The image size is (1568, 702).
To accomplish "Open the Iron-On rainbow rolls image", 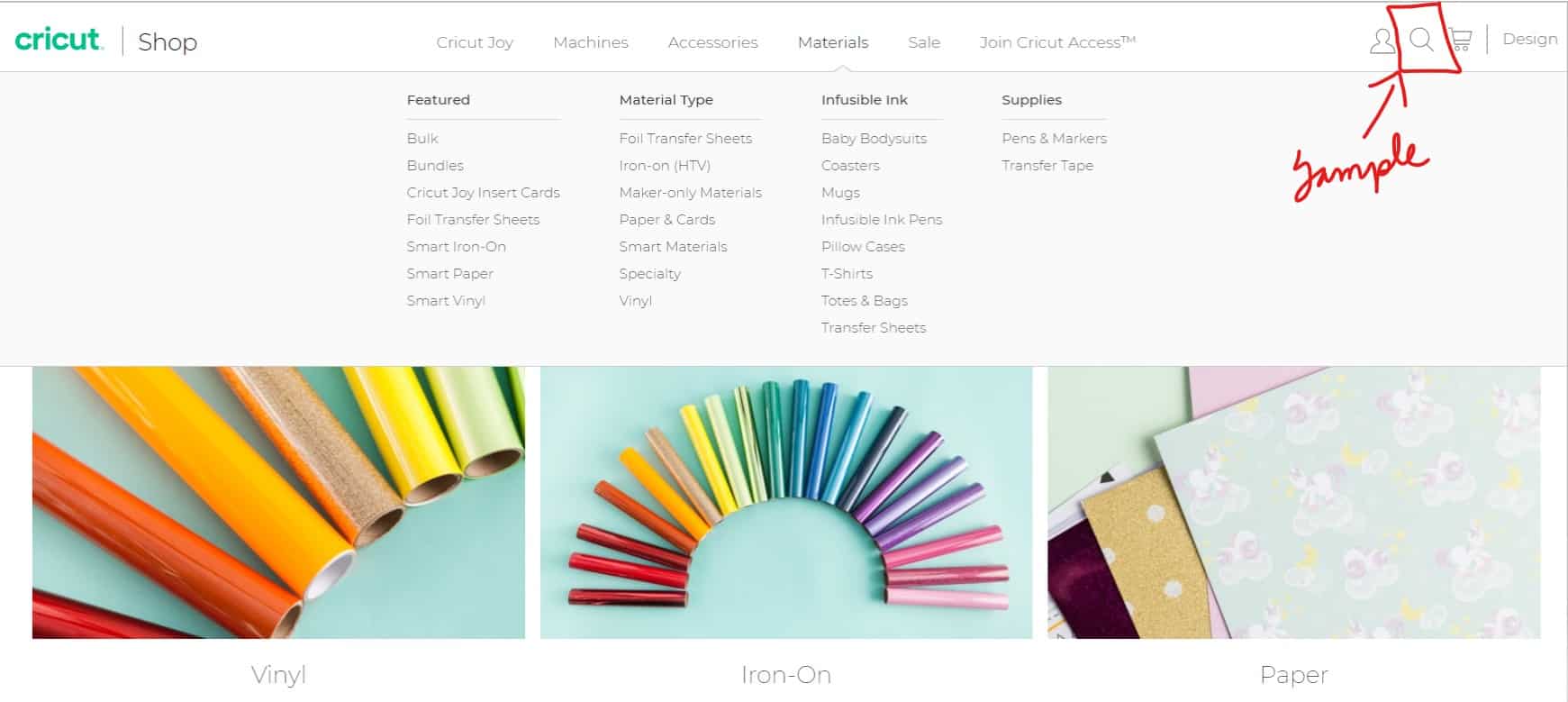I will click(x=786, y=502).
